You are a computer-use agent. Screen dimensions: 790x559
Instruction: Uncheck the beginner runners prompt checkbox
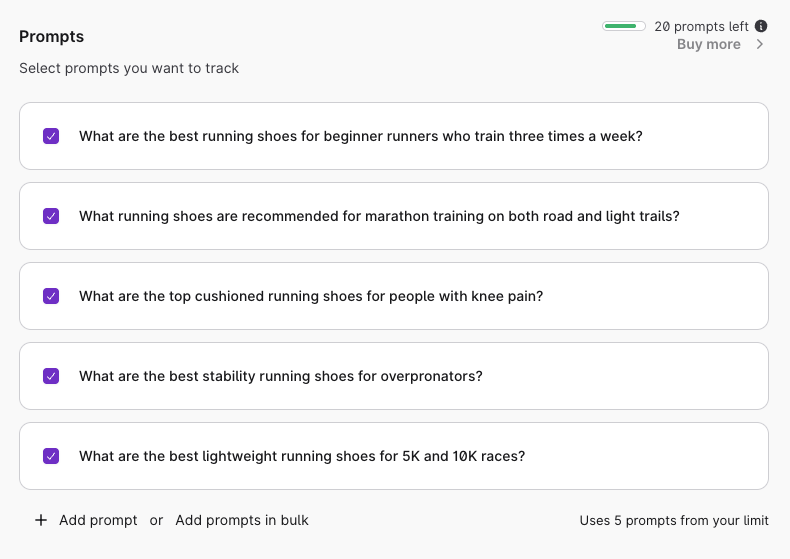[x=51, y=136]
